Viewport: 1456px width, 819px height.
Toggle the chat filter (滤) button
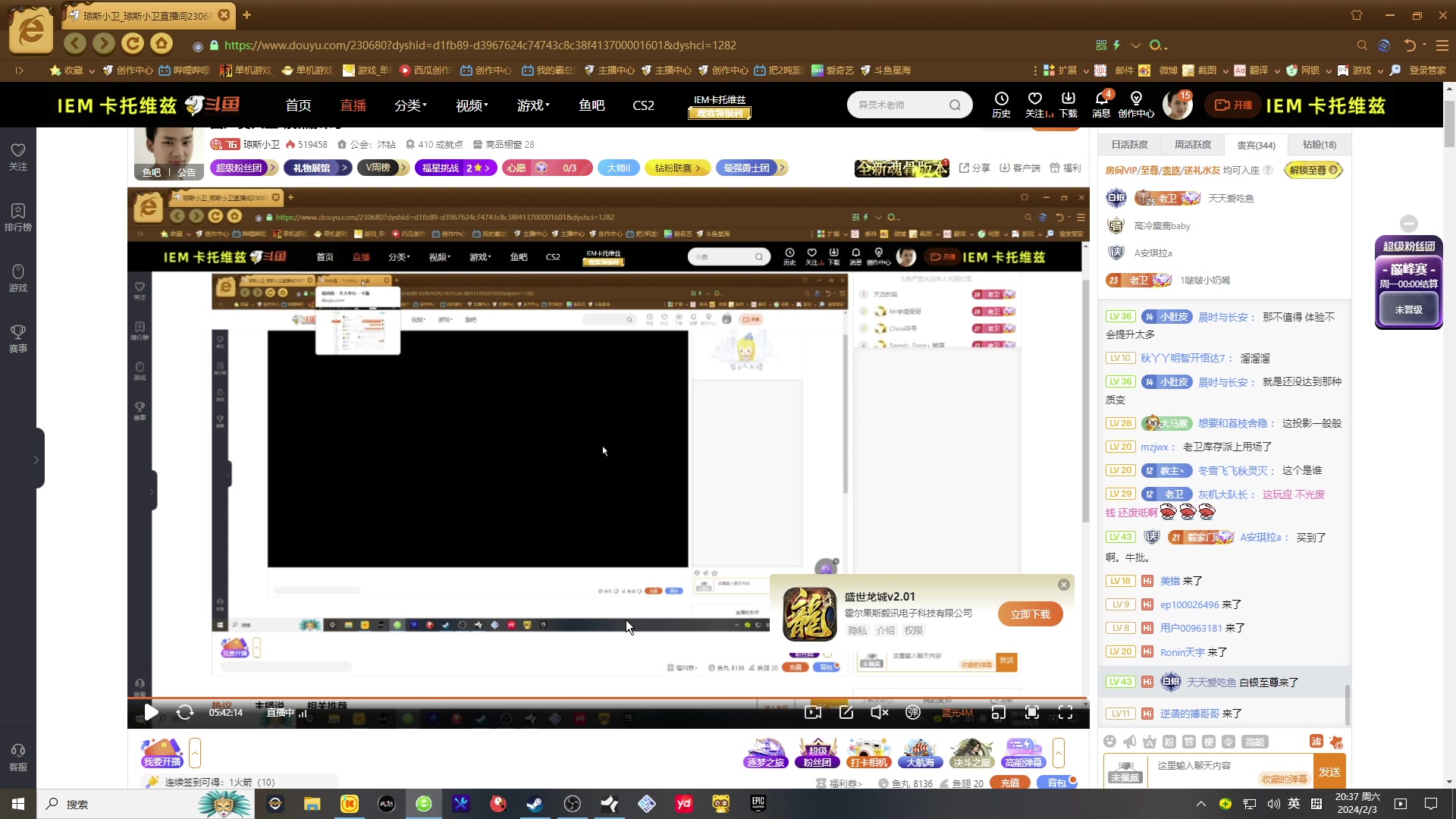(x=1316, y=741)
